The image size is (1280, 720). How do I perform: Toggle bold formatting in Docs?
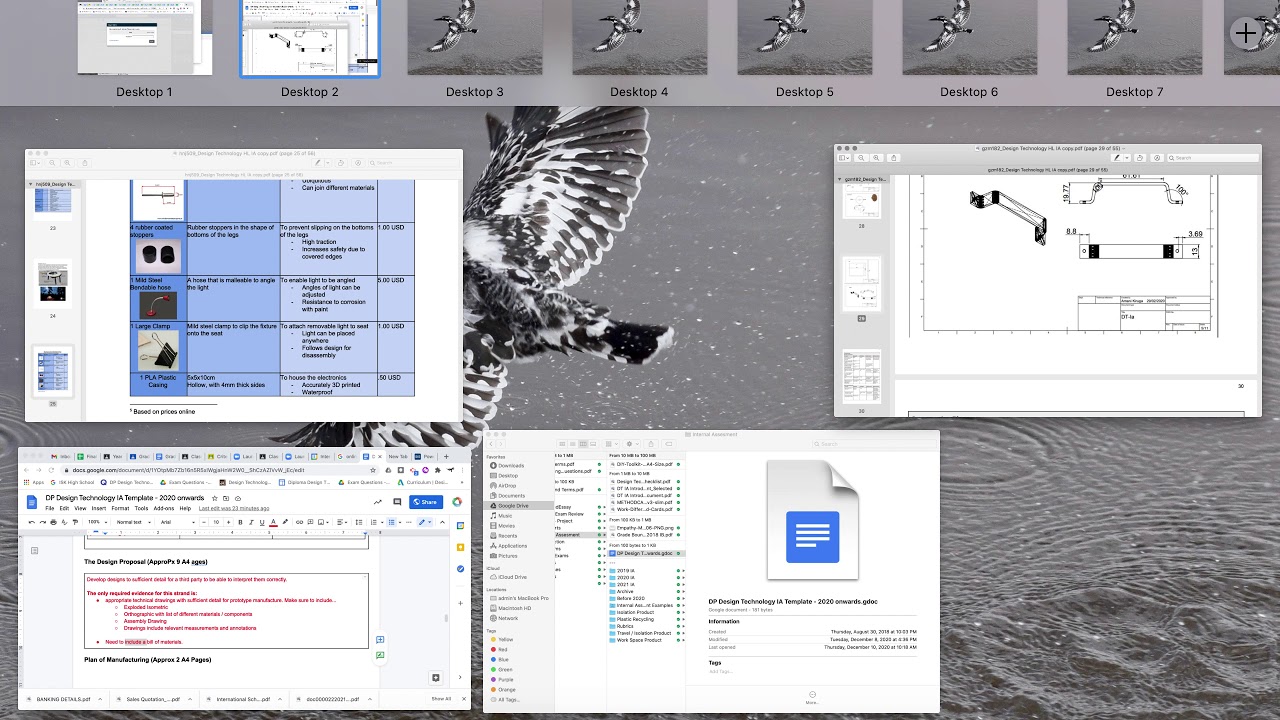click(x=240, y=522)
